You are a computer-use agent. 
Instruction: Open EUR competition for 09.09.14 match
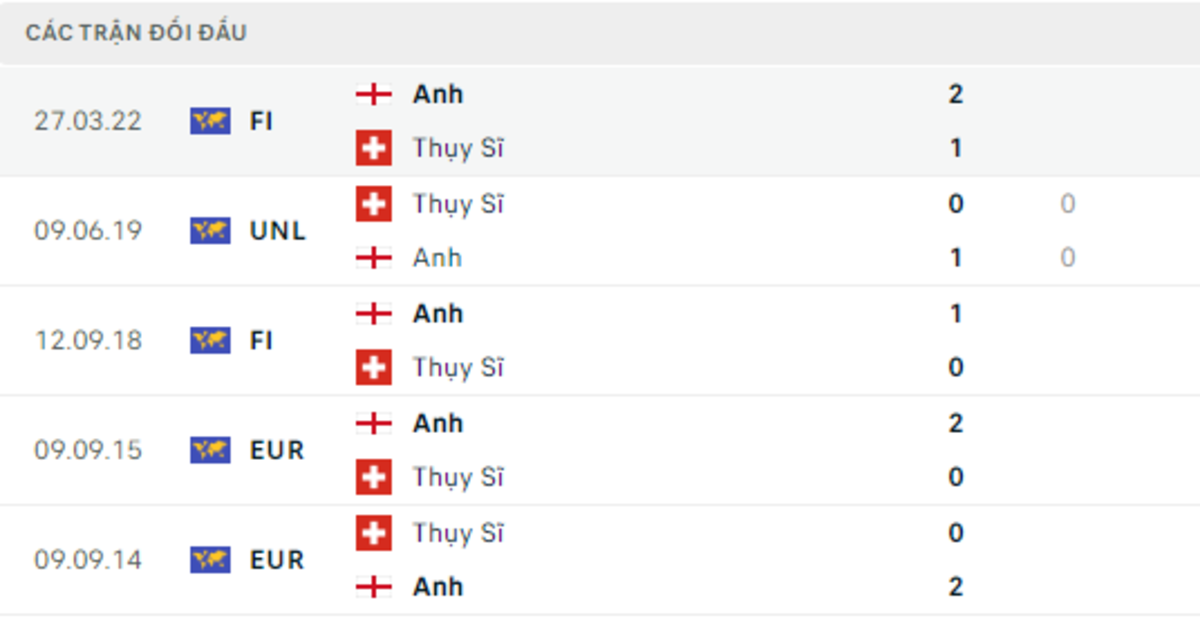click(x=276, y=560)
